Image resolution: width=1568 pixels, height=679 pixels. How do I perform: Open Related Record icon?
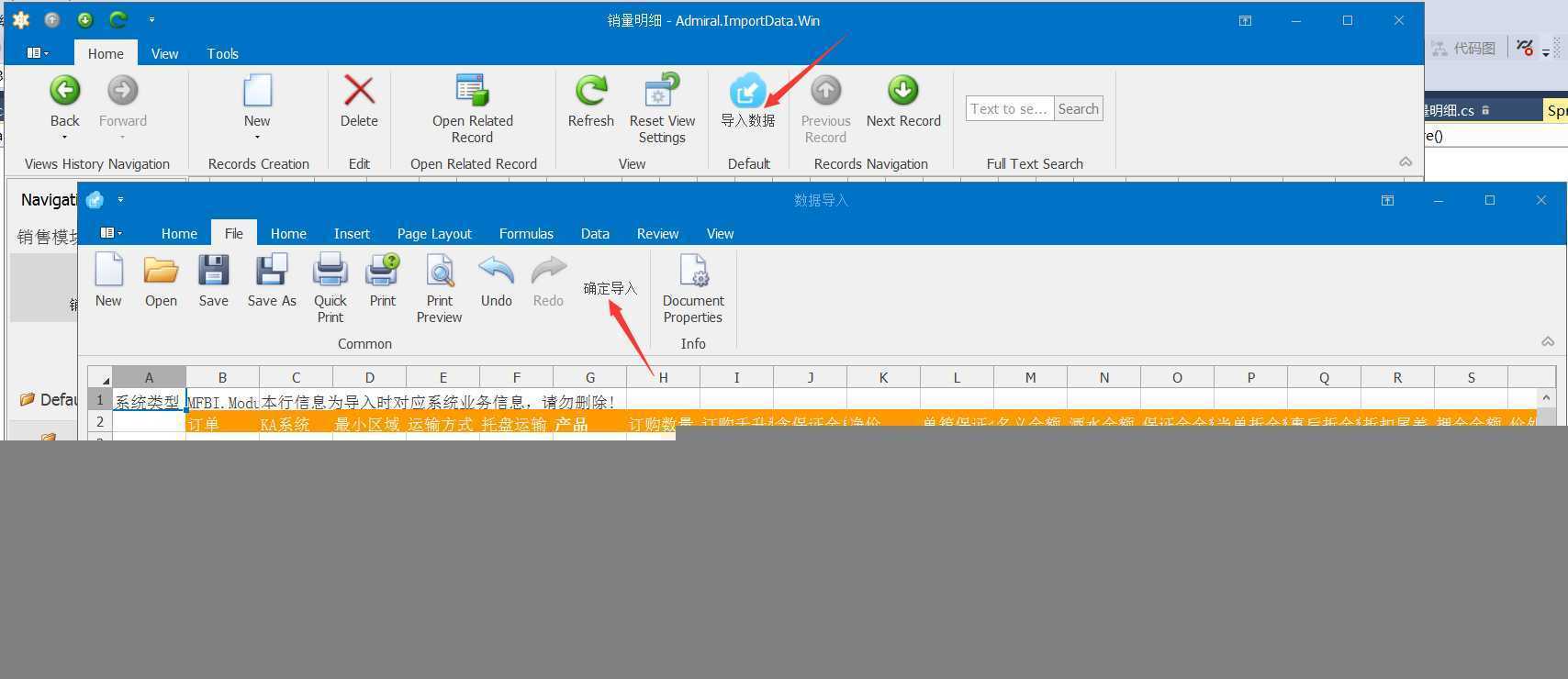472,91
